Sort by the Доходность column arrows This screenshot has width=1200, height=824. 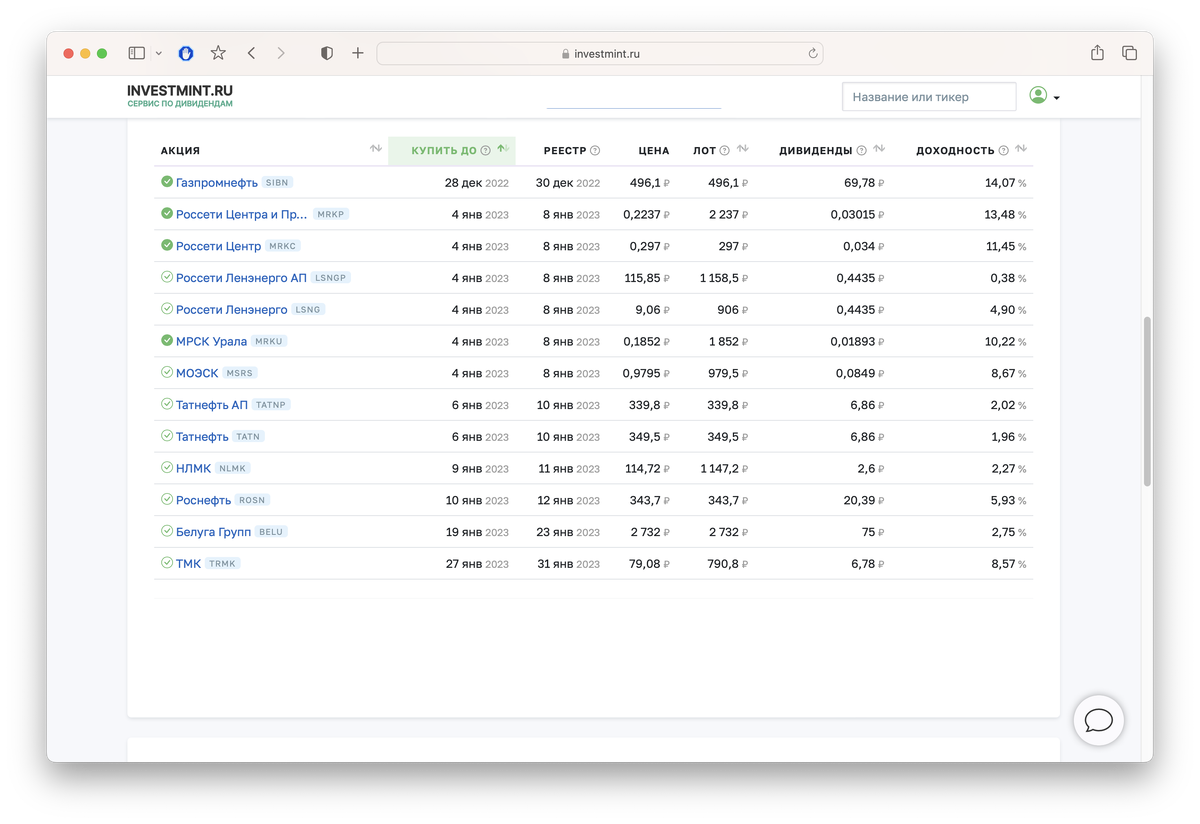click(x=1021, y=149)
